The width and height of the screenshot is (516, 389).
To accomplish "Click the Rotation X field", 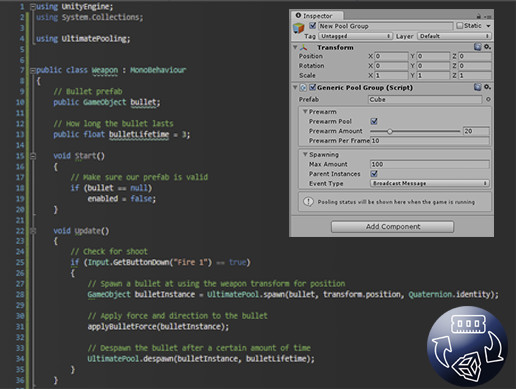I will tap(391, 66).
